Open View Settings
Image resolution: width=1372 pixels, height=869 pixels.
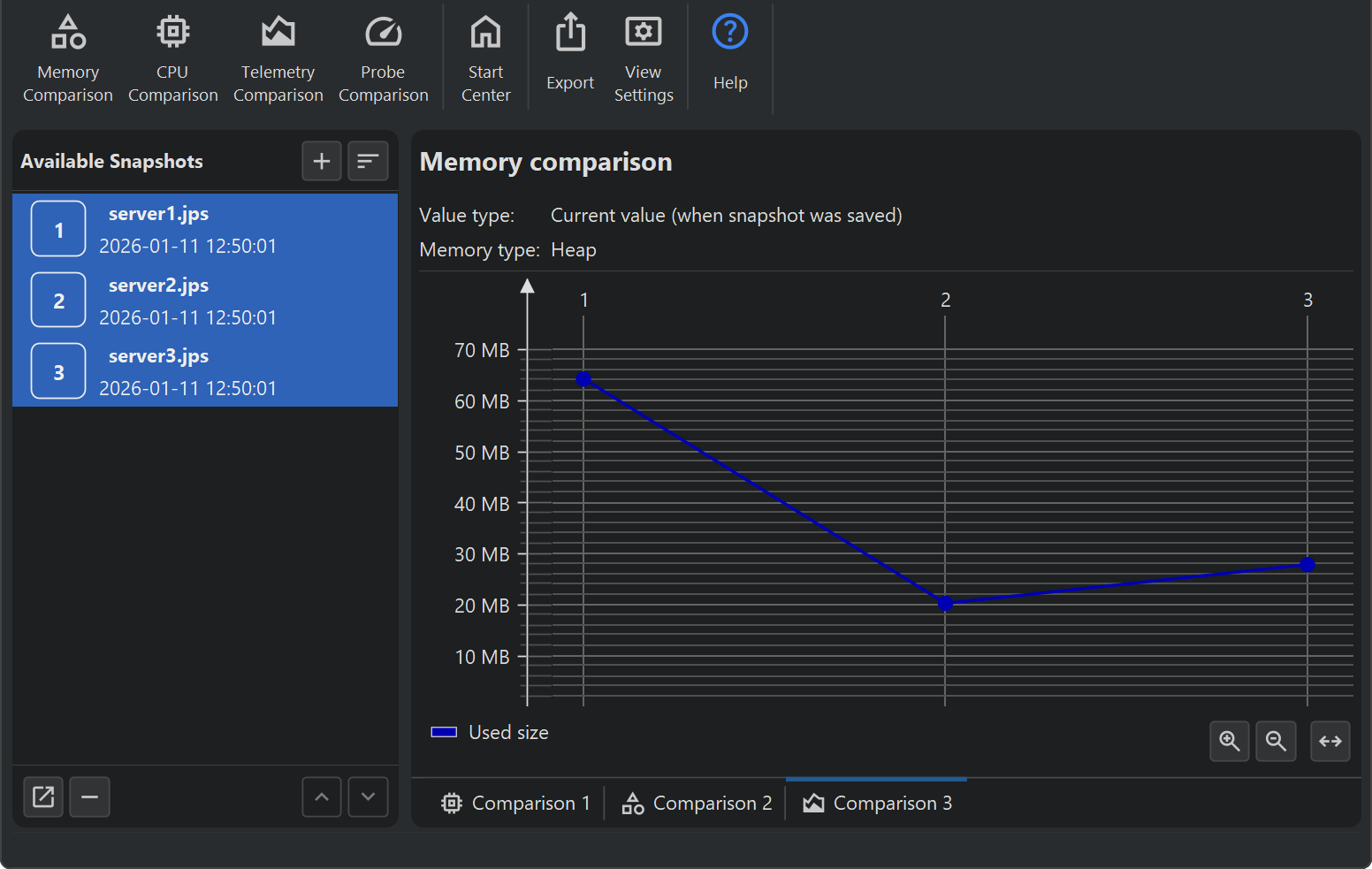pyautogui.click(x=644, y=58)
